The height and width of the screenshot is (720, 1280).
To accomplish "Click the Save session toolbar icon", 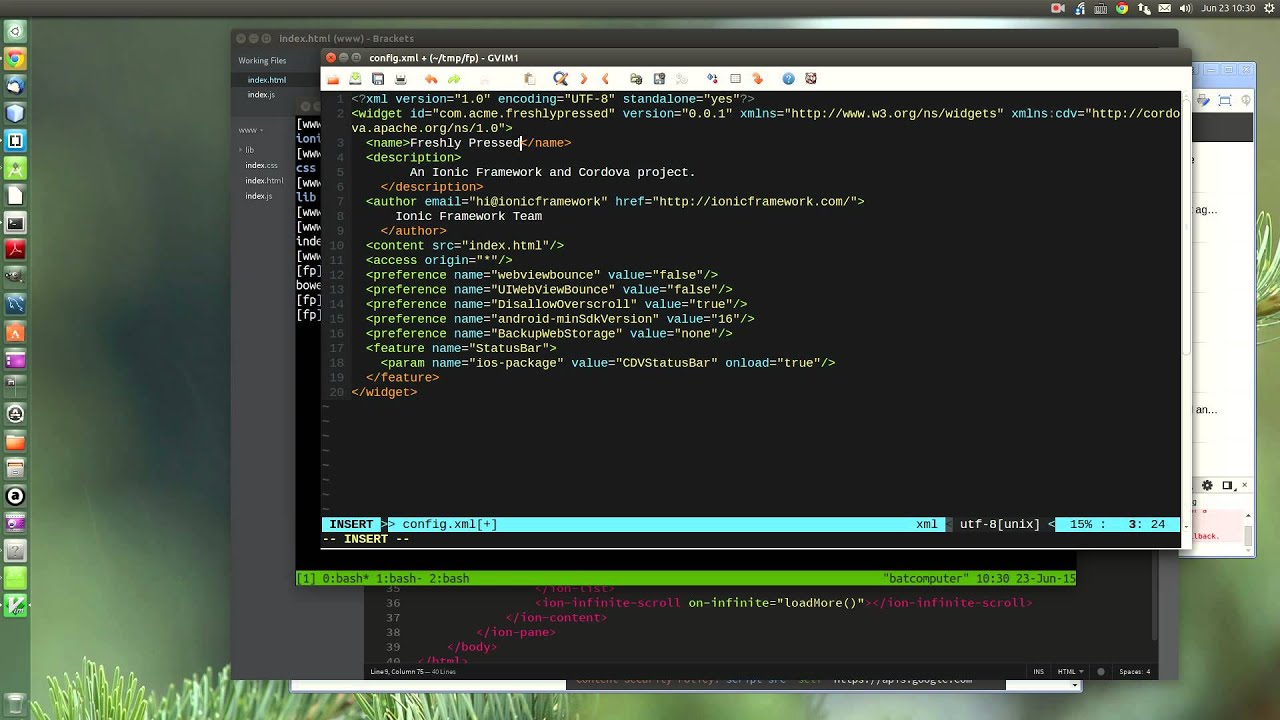I will (x=659, y=79).
